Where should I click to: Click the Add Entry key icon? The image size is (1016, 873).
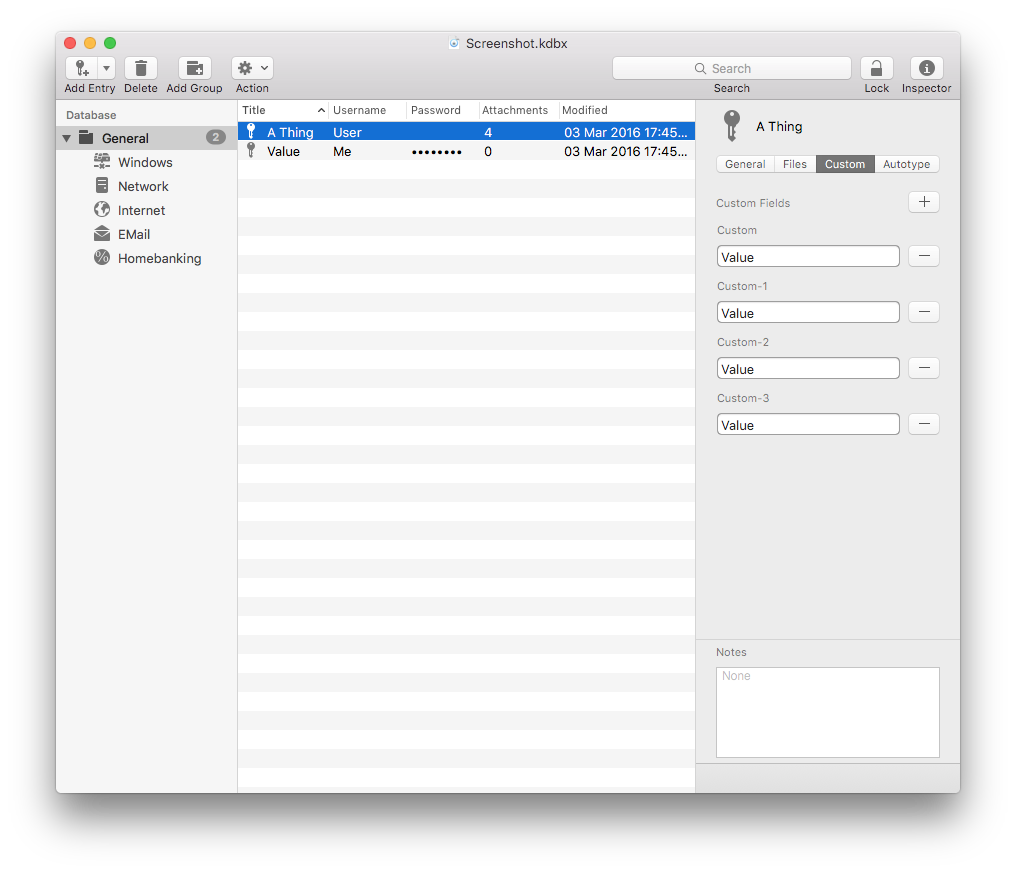click(x=82, y=68)
